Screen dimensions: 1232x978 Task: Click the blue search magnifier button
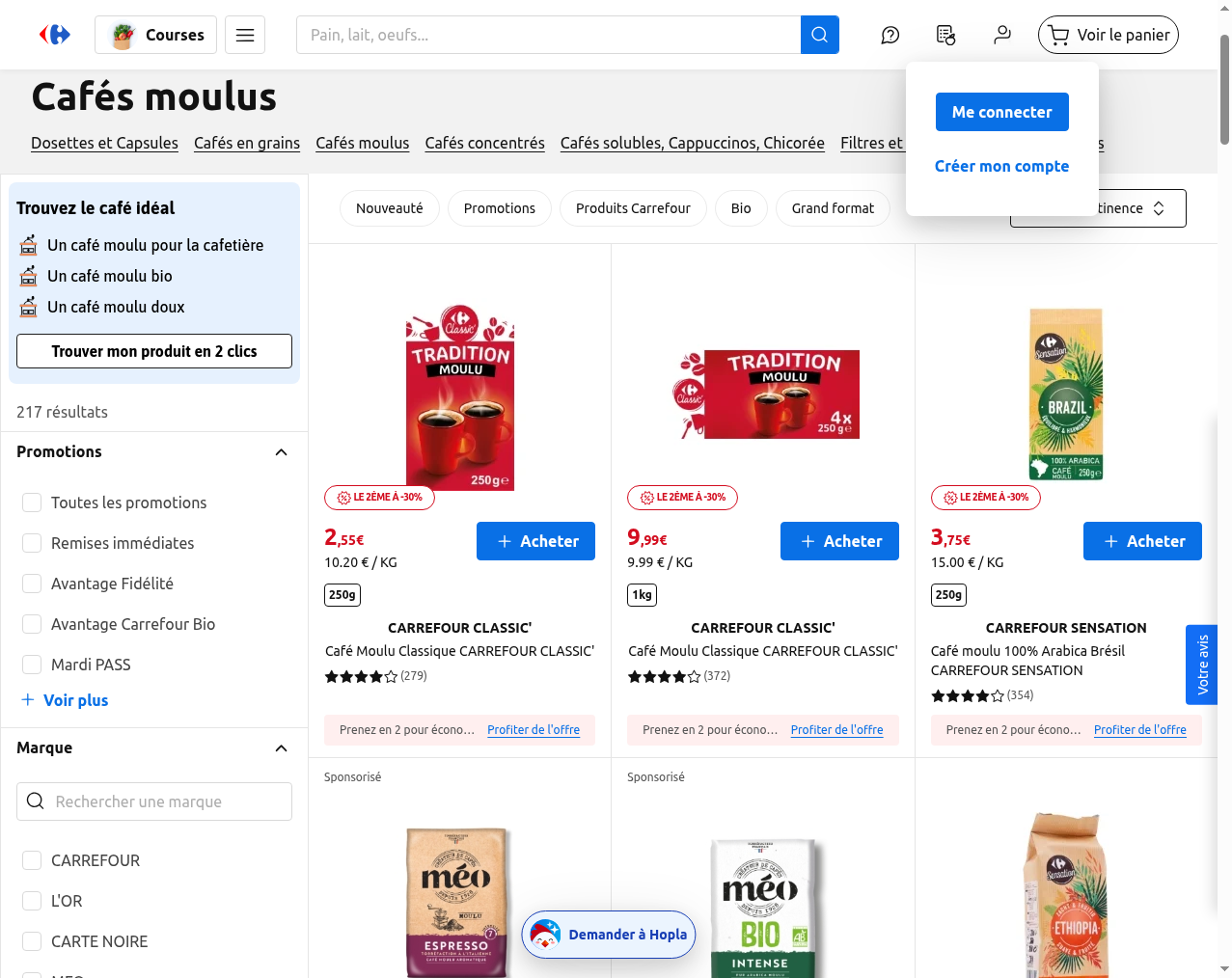(819, 35)
